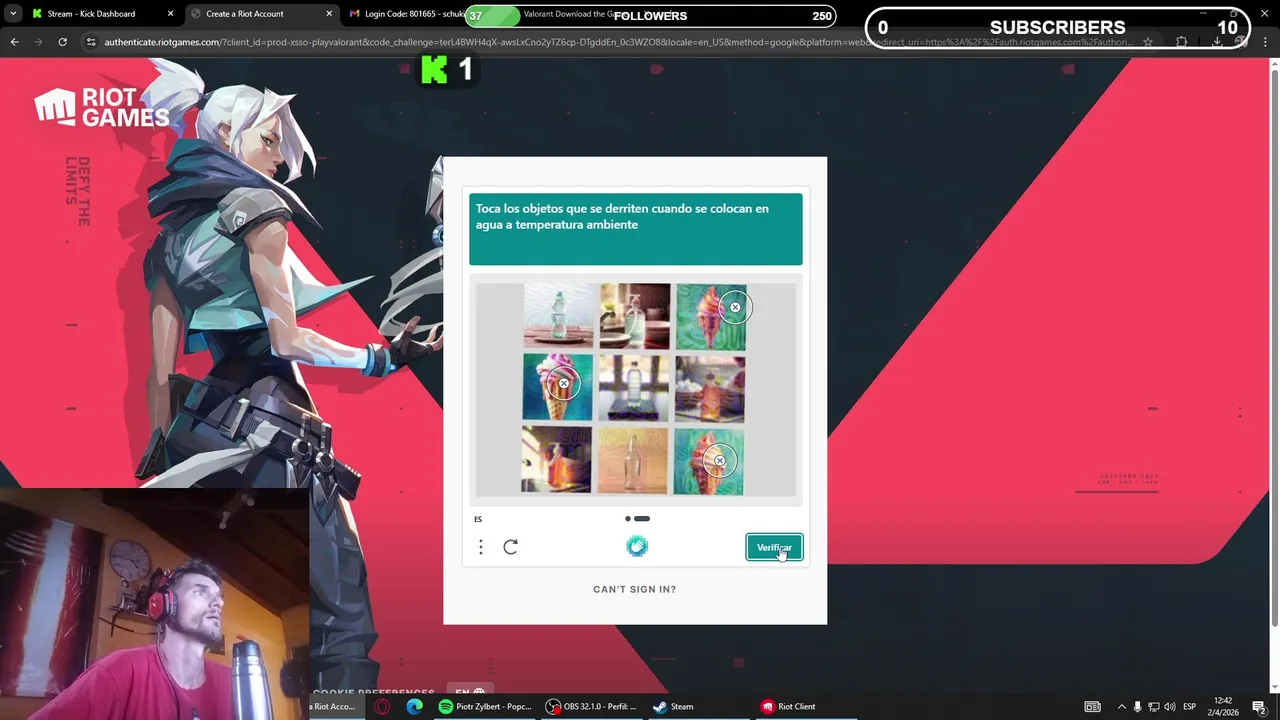Select the glass bottle in the center tile
The image size is (1280, 720).
point(635,388)
